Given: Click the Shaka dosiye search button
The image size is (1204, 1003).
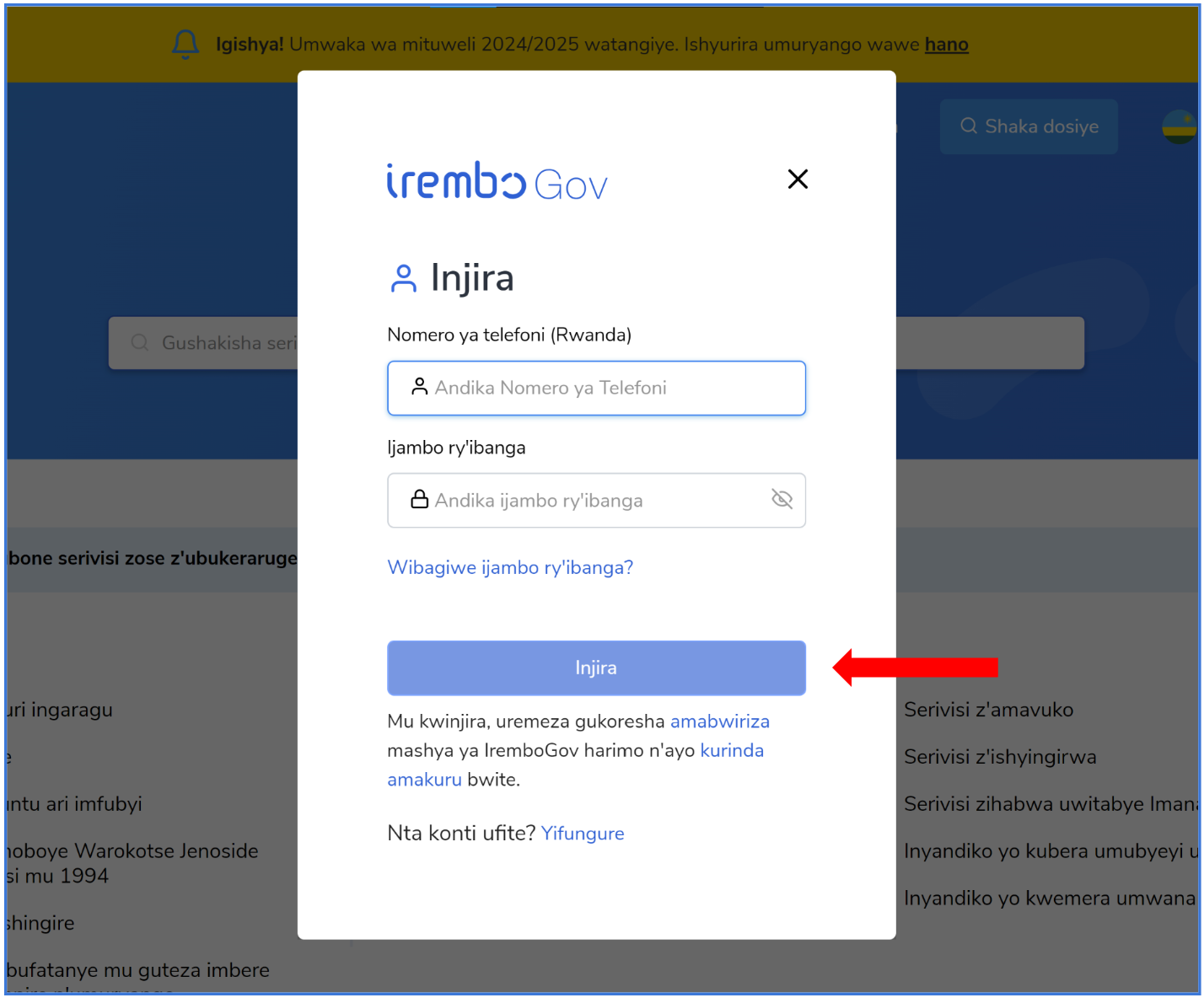Looking at the screenshot, I should [1029, 126].
